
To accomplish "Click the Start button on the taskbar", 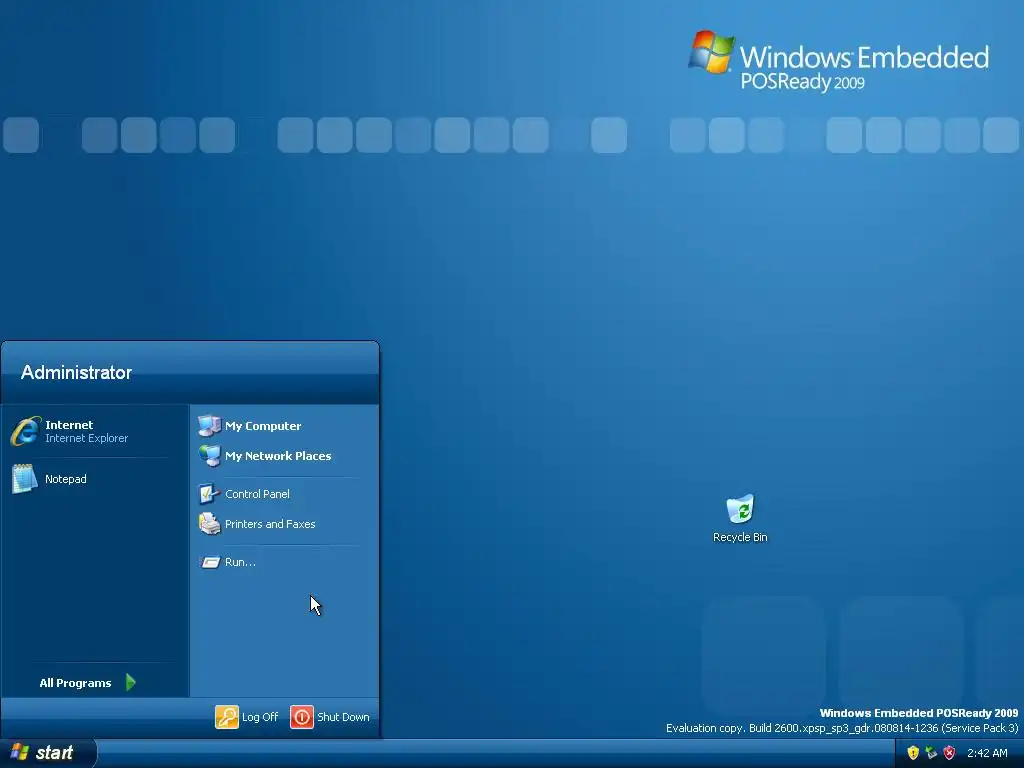I will coord(48,753).
